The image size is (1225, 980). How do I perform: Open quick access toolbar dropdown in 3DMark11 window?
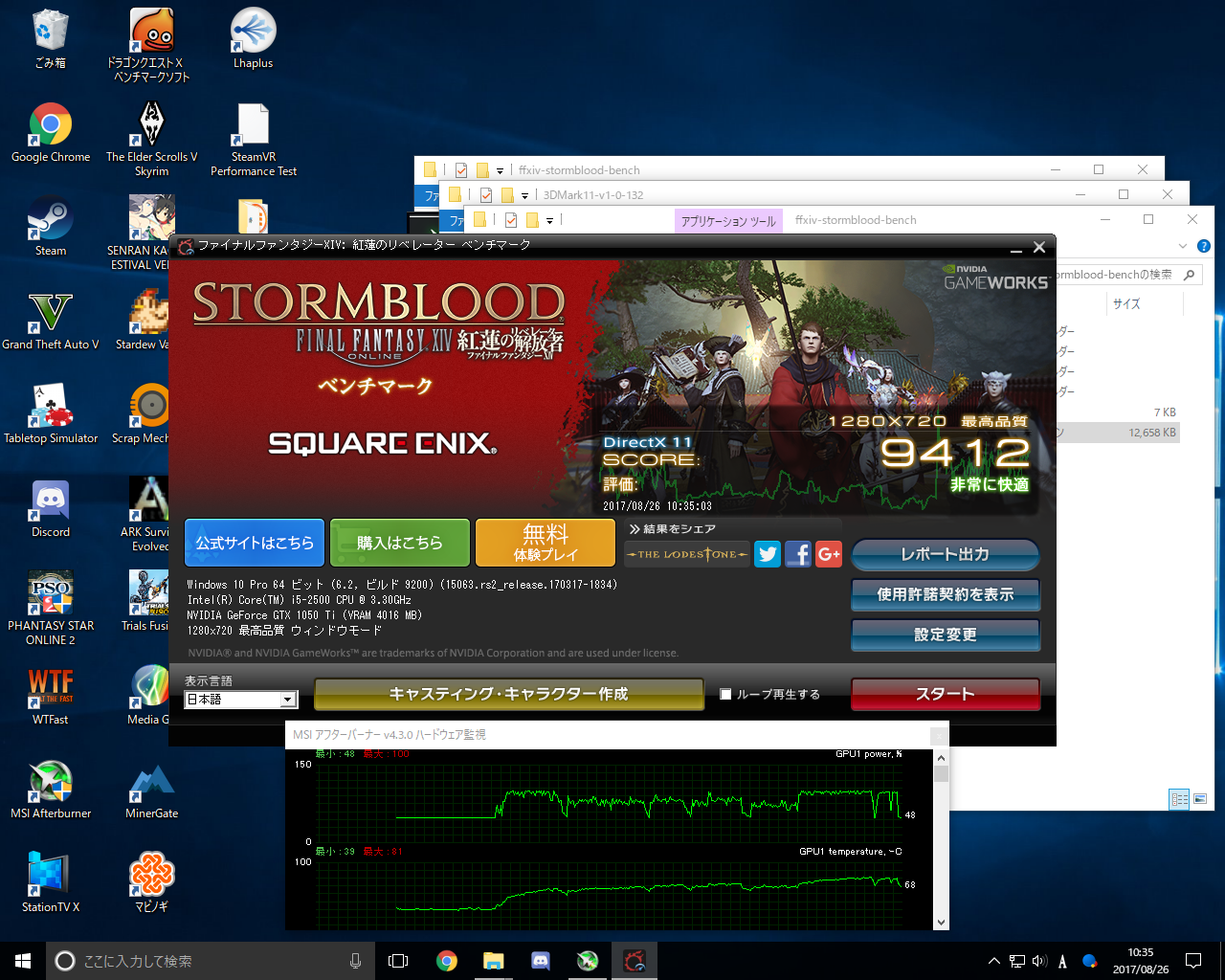tap(524, 195)
